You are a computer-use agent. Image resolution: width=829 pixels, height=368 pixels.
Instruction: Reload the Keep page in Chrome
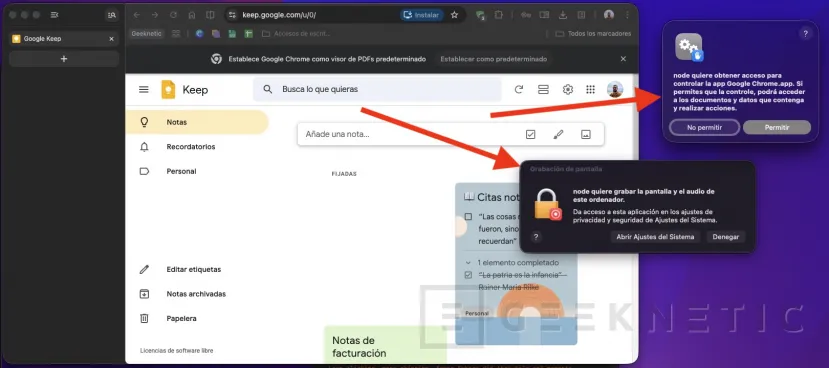(173, 15)
